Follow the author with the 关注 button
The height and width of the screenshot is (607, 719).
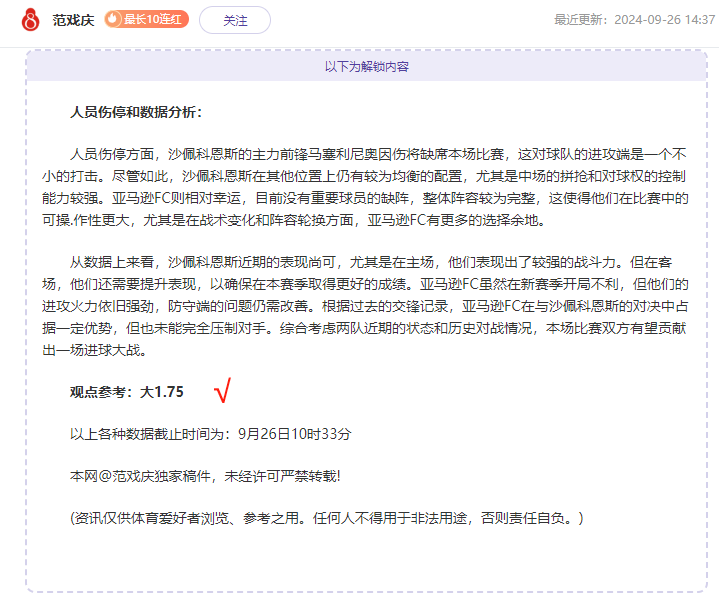(x=235, y=20)
